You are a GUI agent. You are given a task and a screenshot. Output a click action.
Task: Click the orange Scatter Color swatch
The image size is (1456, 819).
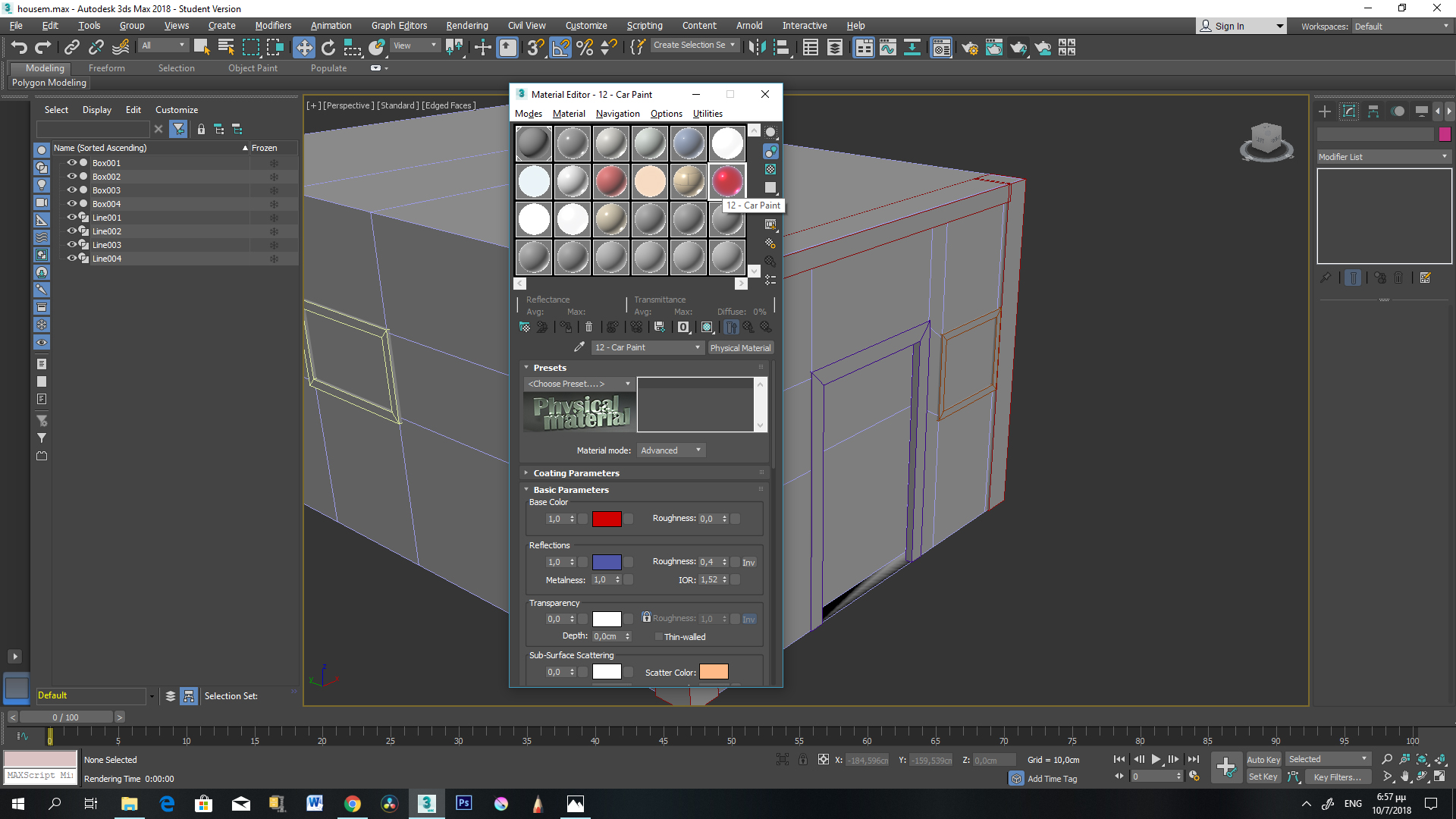(714, 672)
